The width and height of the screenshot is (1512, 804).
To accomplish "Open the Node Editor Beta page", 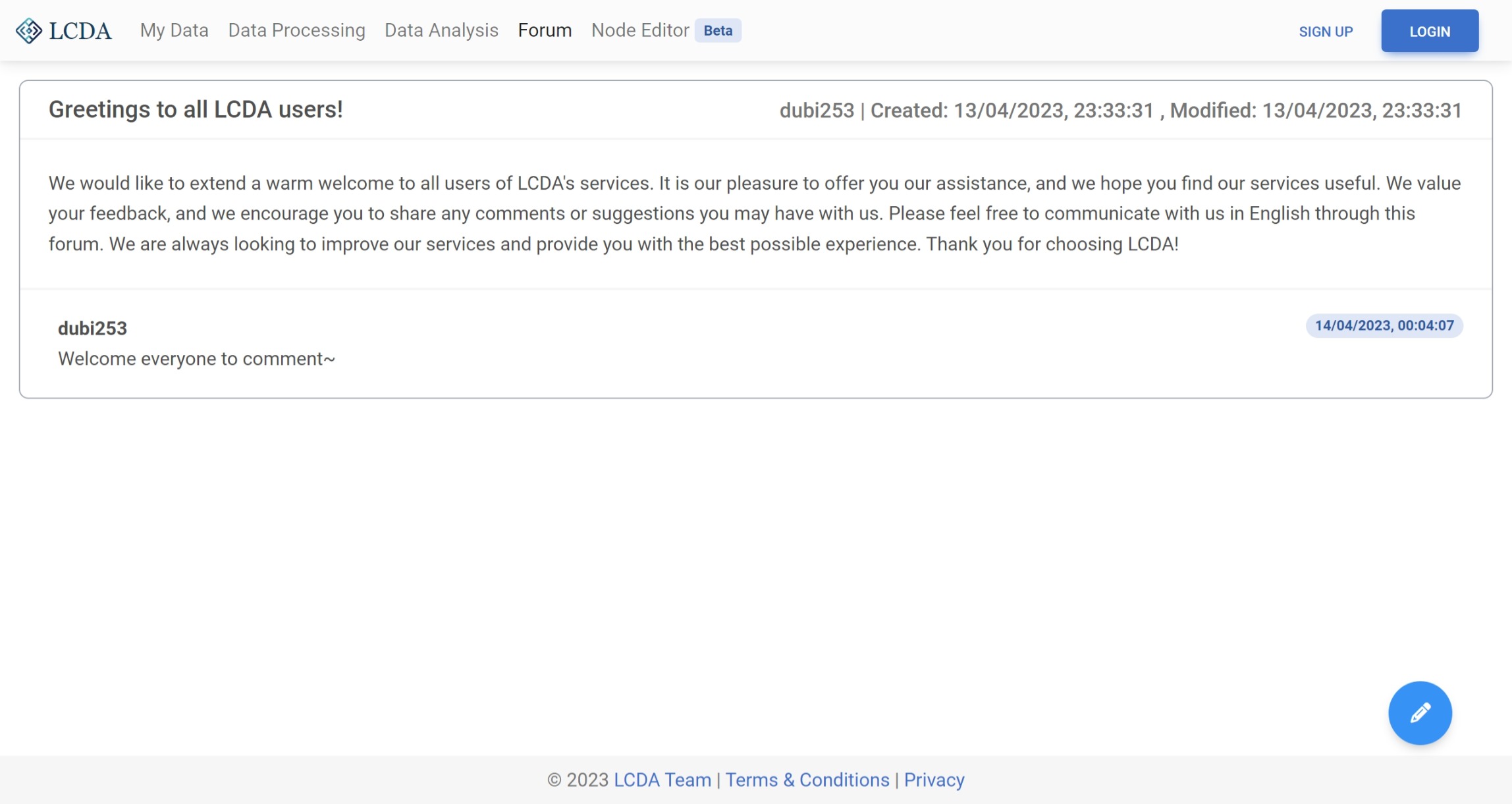I will [639, 30].
